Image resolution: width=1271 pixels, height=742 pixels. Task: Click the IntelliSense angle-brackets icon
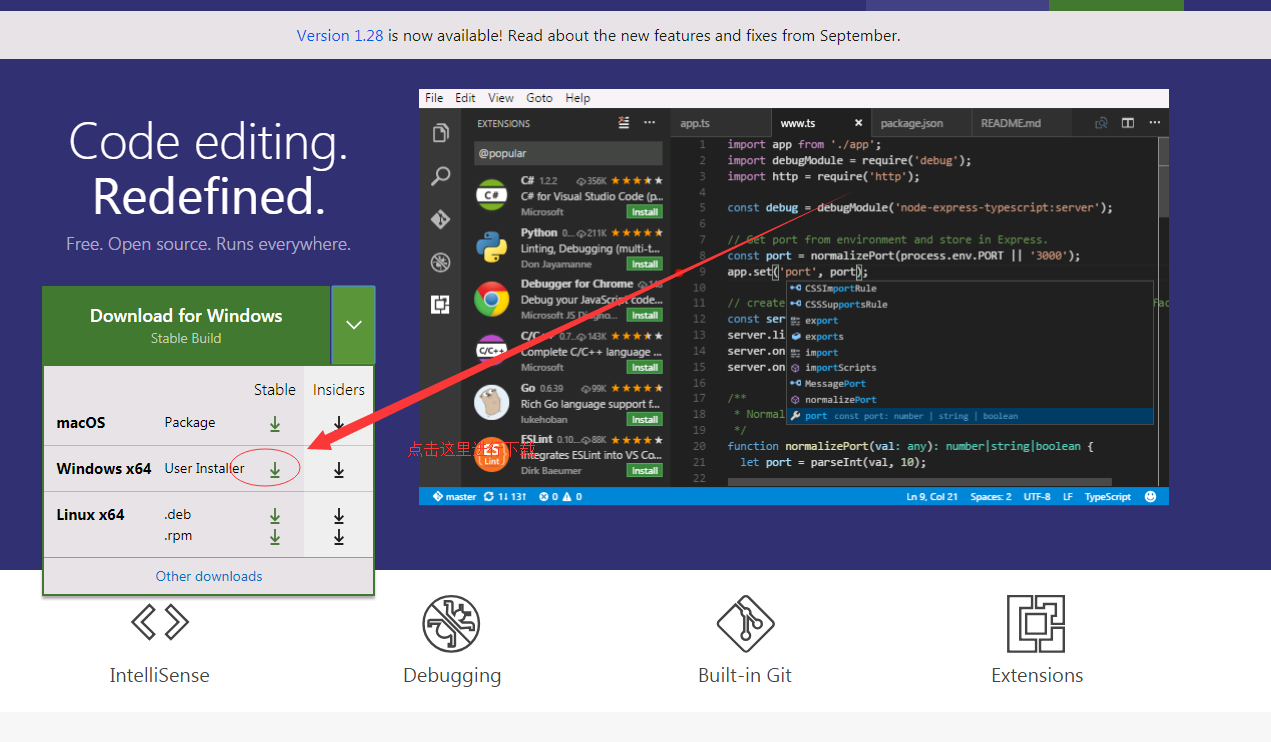point(160,622)
